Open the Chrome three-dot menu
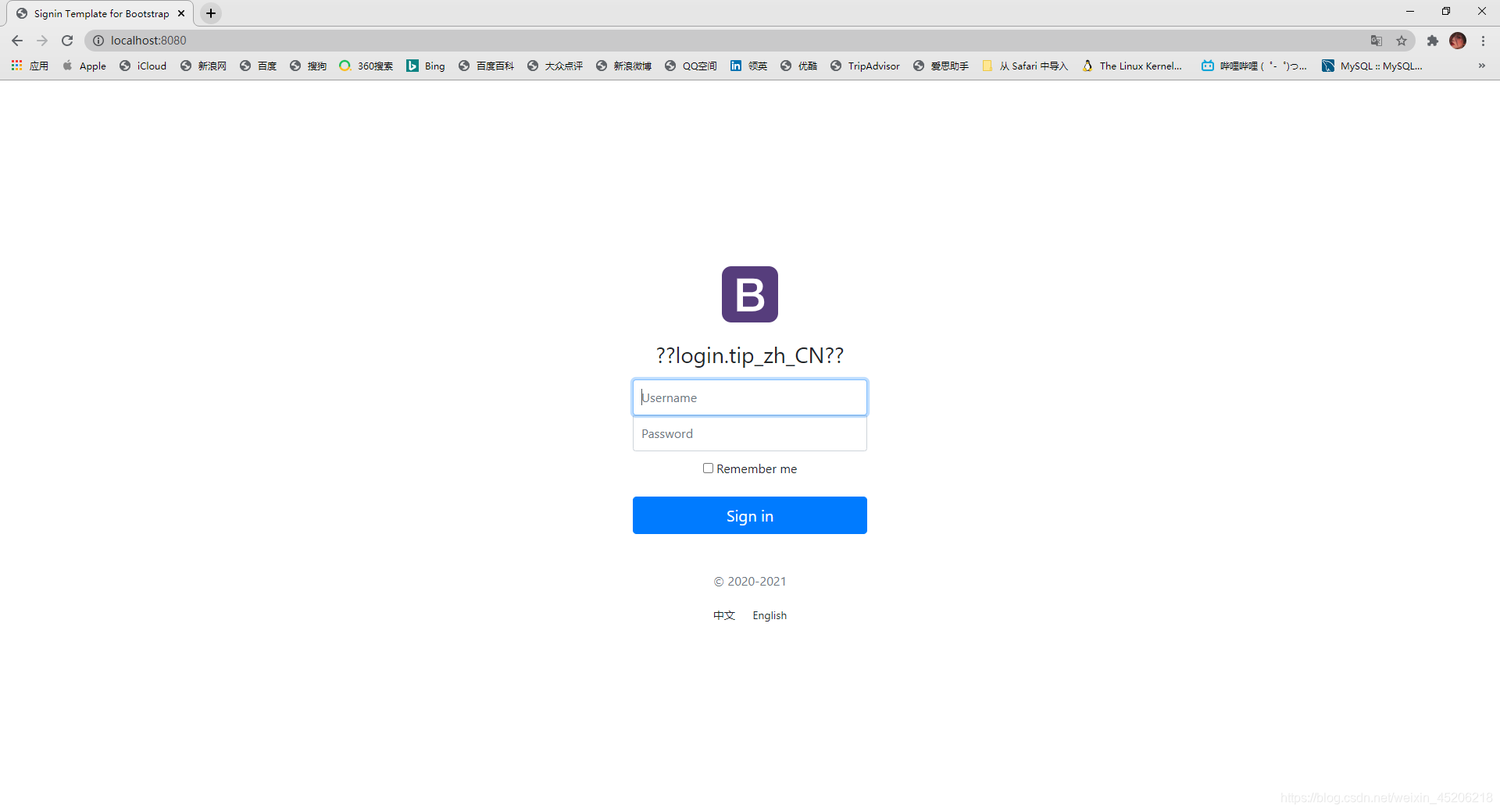This screenshot has height=812, width=1500. click(x=1484, y=41)
